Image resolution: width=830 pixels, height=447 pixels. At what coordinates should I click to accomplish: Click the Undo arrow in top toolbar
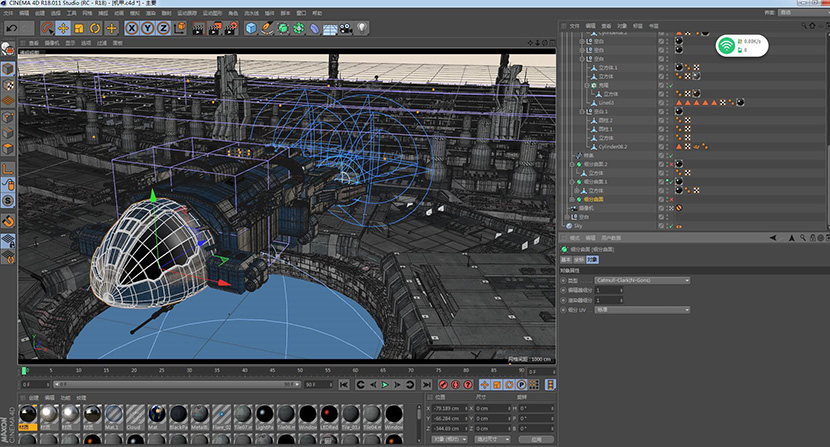[x=11, y=28]
